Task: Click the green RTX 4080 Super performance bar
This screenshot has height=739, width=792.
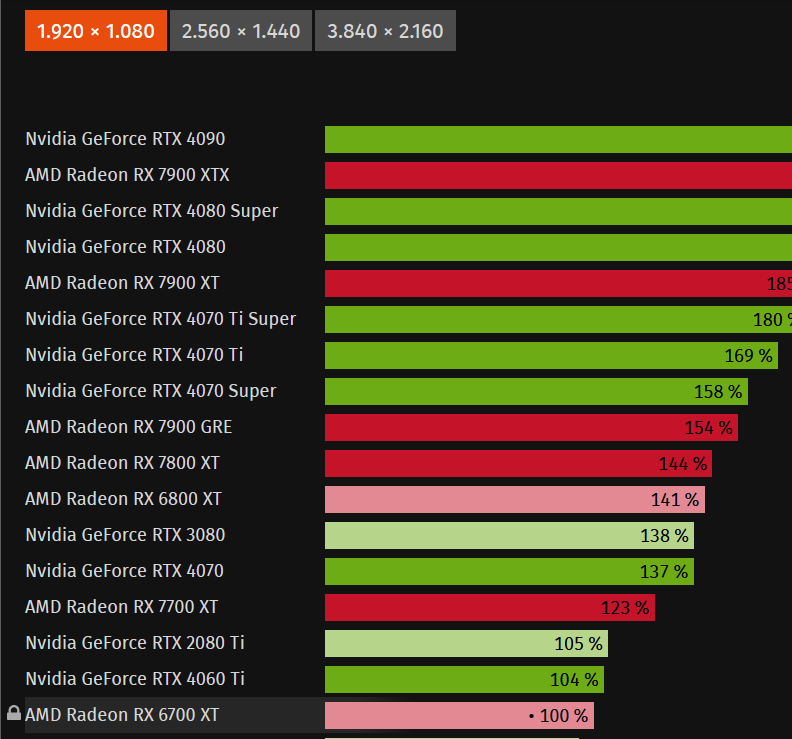Action: (558, 211)
